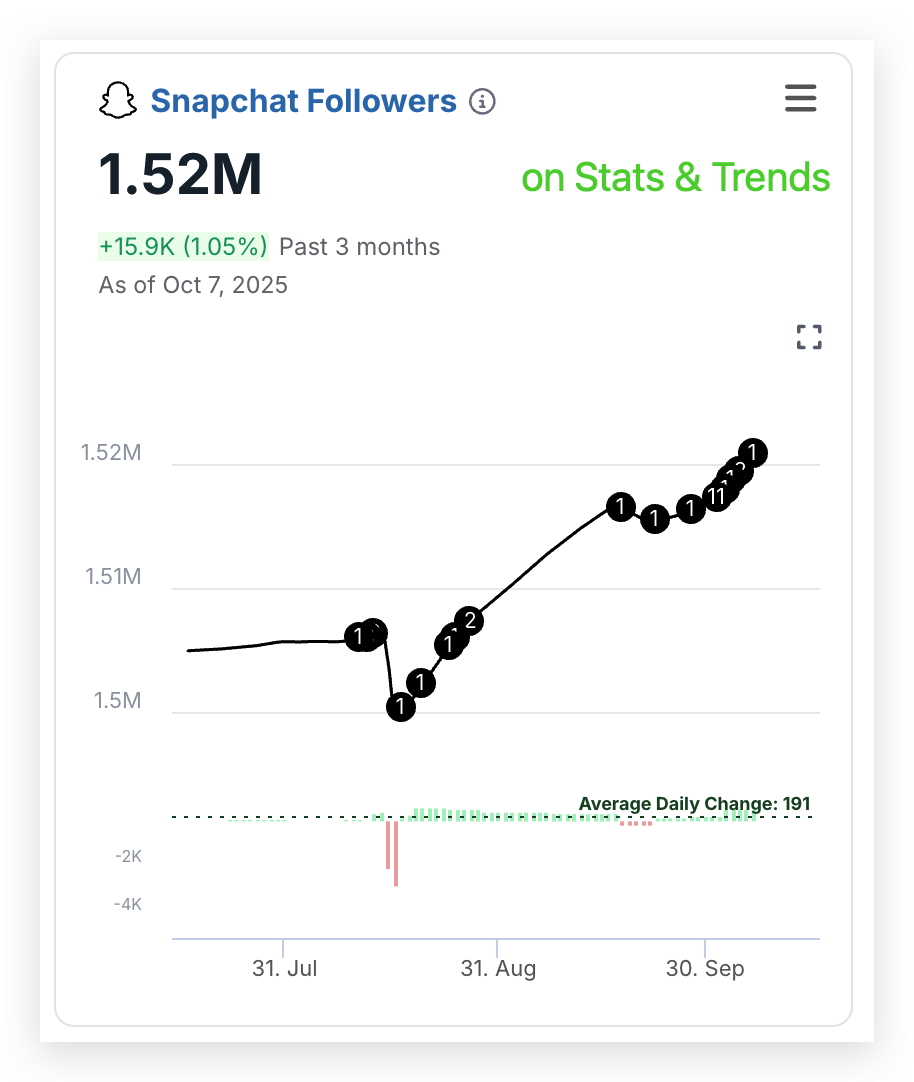The height and width of the screenshot is (1082, 914).
Task: Click the 'As of Oct 7, 2025' date text
Action: (x=193, y=285)
